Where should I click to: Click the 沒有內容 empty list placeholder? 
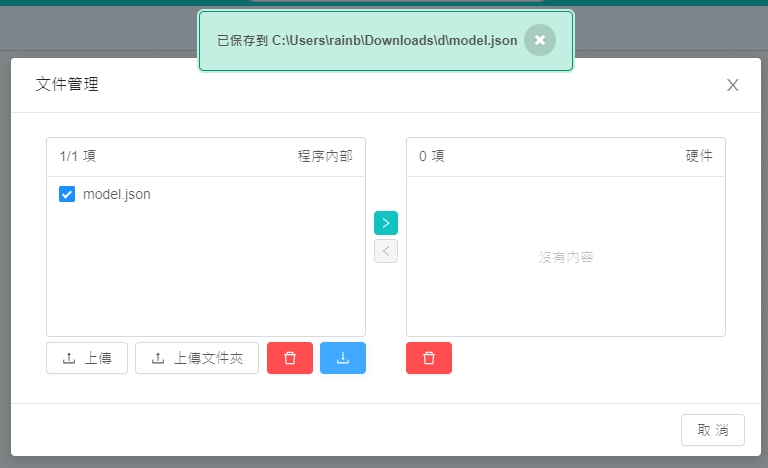tap(566, 258)
